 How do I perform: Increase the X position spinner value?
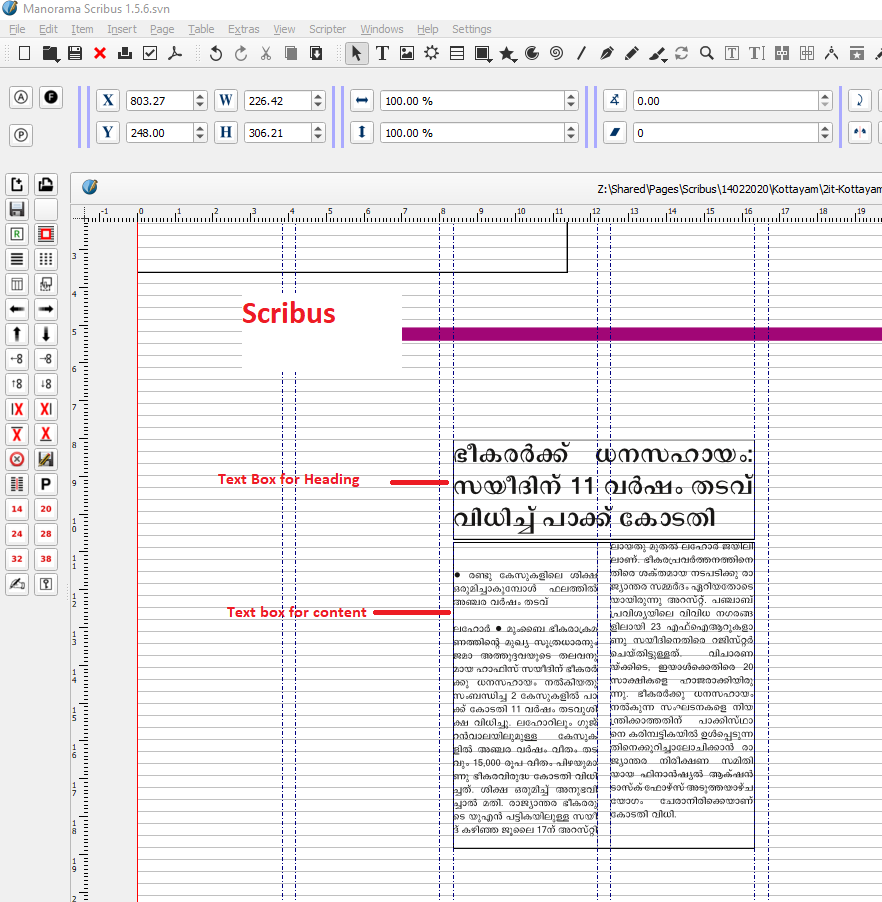click(200, 96)
